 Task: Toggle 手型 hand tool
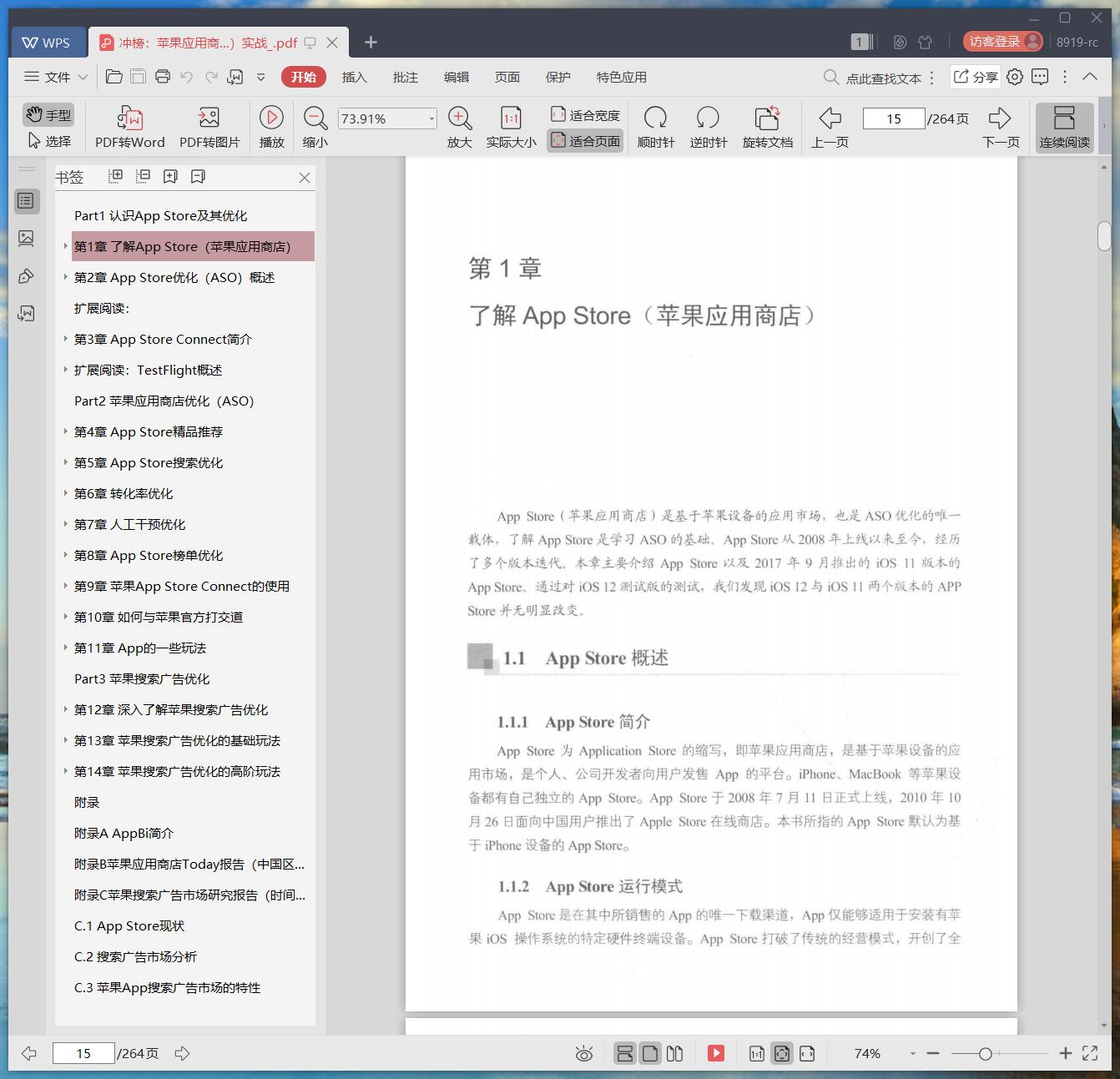(48, 114)
